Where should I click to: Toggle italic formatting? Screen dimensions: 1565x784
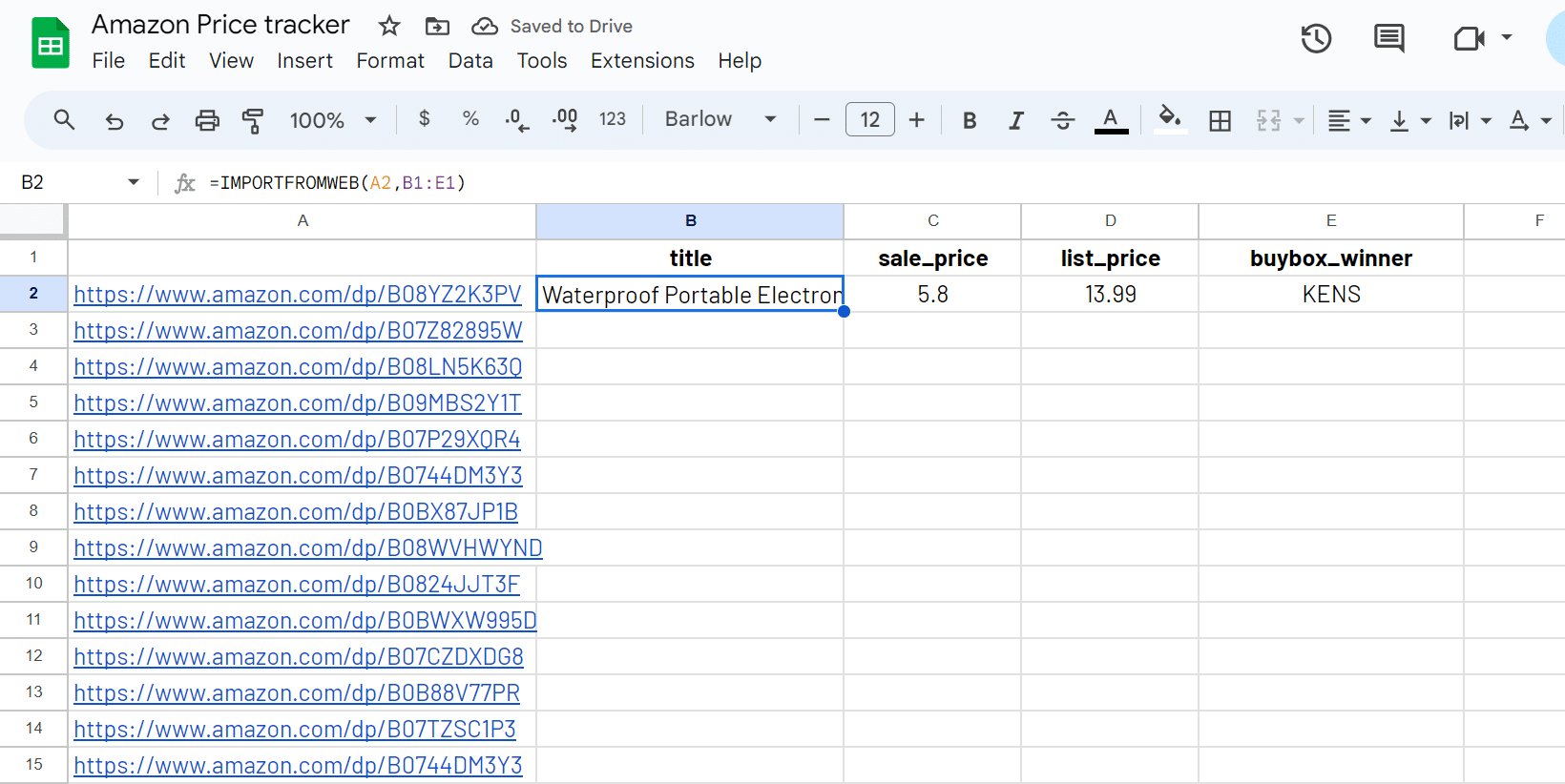click(x=1015, y=120)
